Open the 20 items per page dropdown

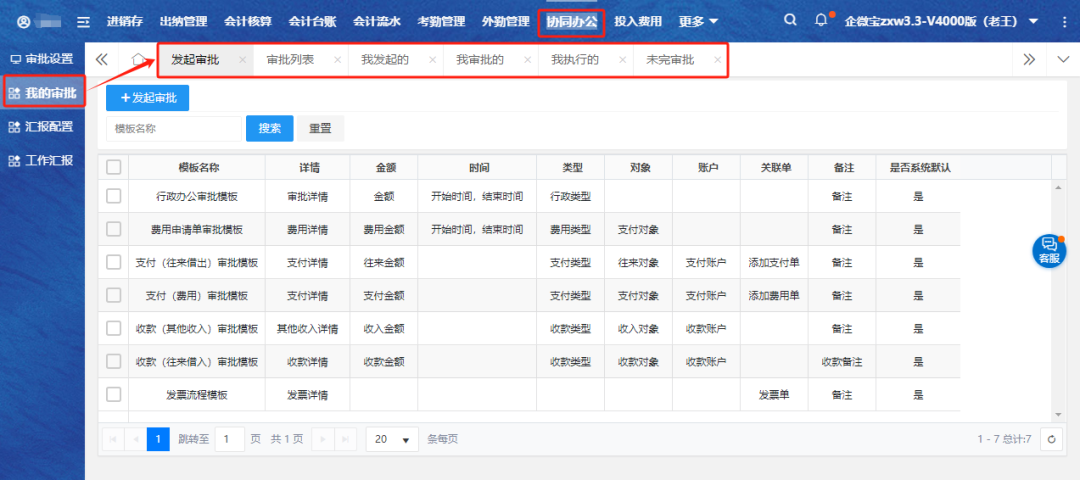392,439
